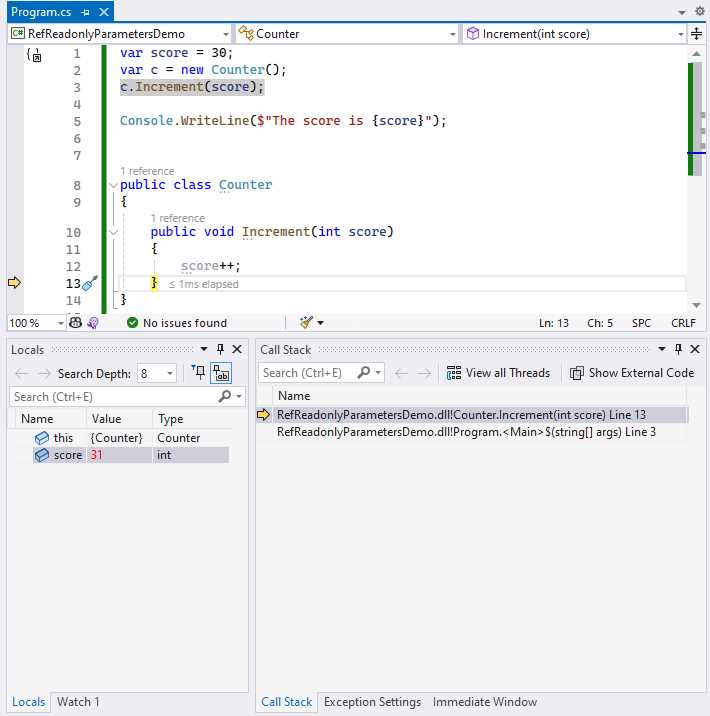Click the Call Stack back arrow
This screenshot has height=716, width=710.
click(x=401, y=374)
